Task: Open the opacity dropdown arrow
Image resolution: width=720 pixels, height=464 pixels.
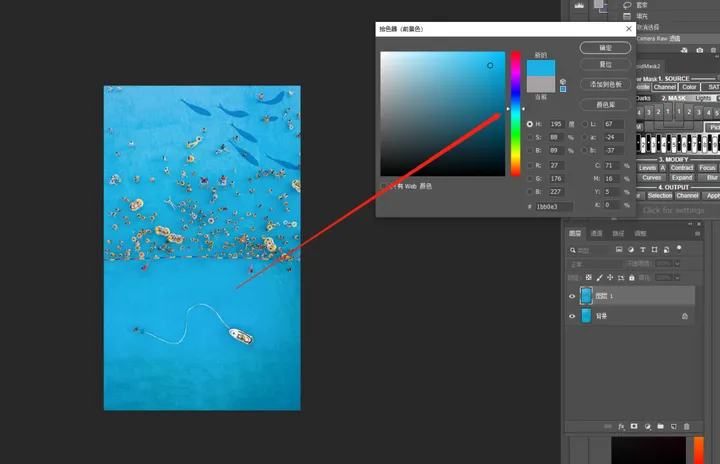Action: coord(677,264)
